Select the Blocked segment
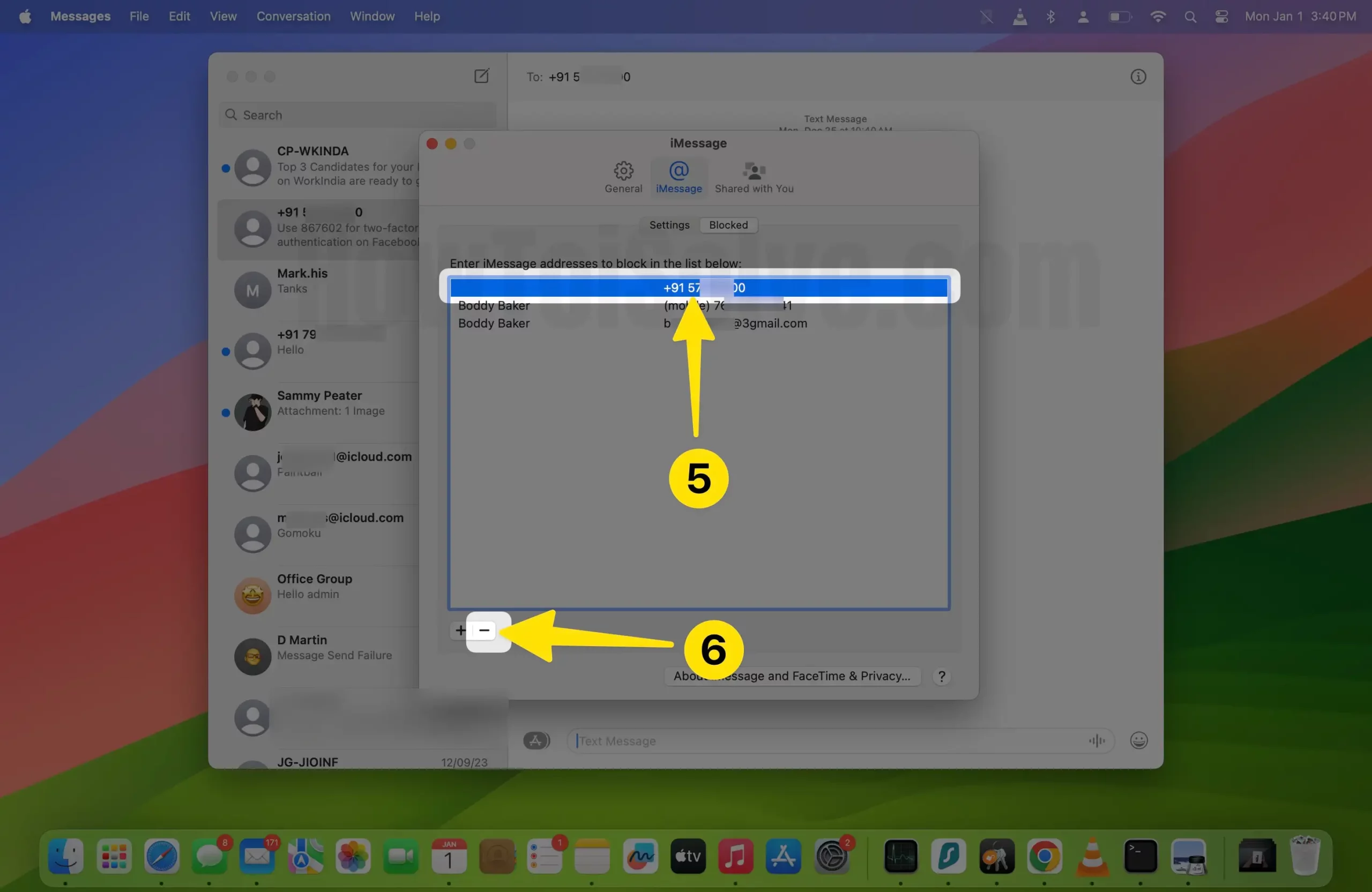Screen dimensions: 1372x892 728,224
